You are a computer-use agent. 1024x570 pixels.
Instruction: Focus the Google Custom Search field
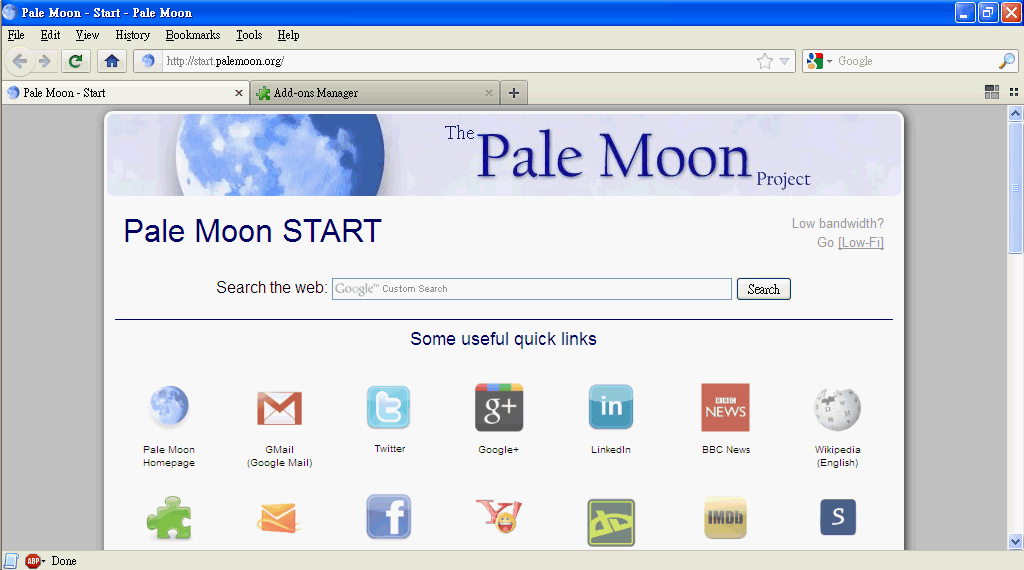pos(532,289)
